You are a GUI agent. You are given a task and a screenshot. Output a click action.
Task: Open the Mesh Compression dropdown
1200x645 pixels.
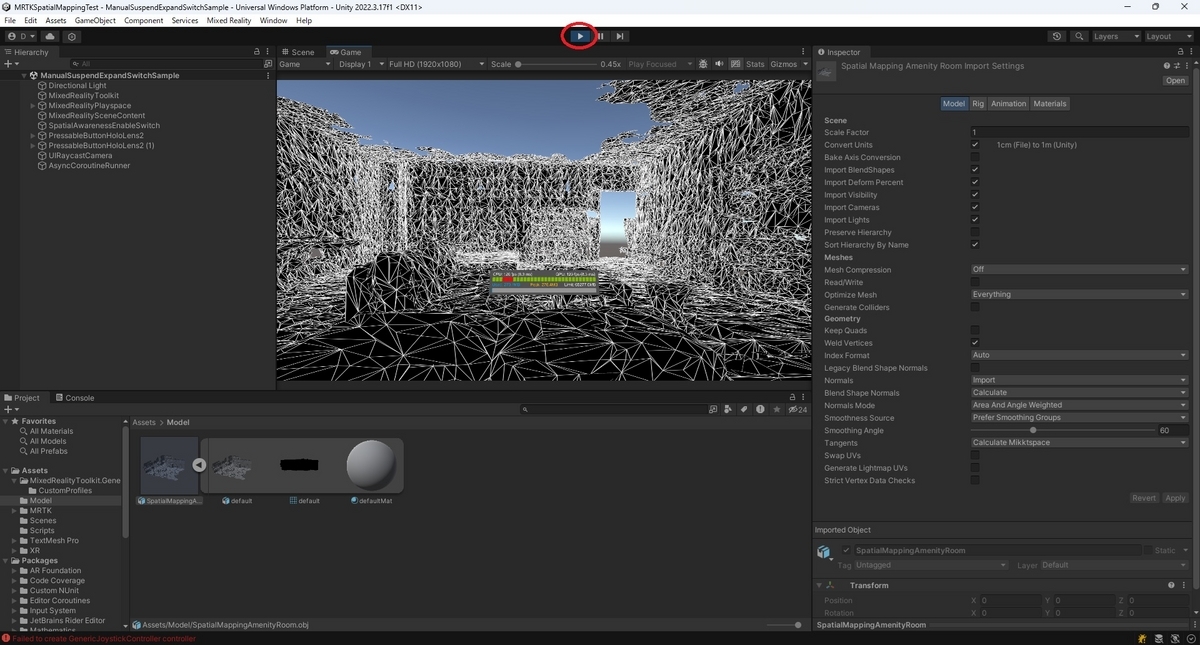pos(1079,270)
